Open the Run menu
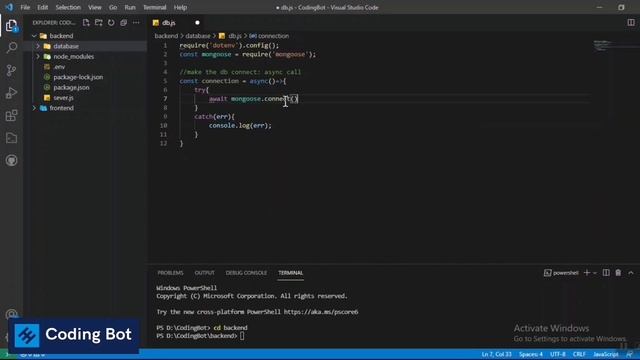The width and height of the screenshot is (640, 360). pyautogui.click(x=130, y=7)
